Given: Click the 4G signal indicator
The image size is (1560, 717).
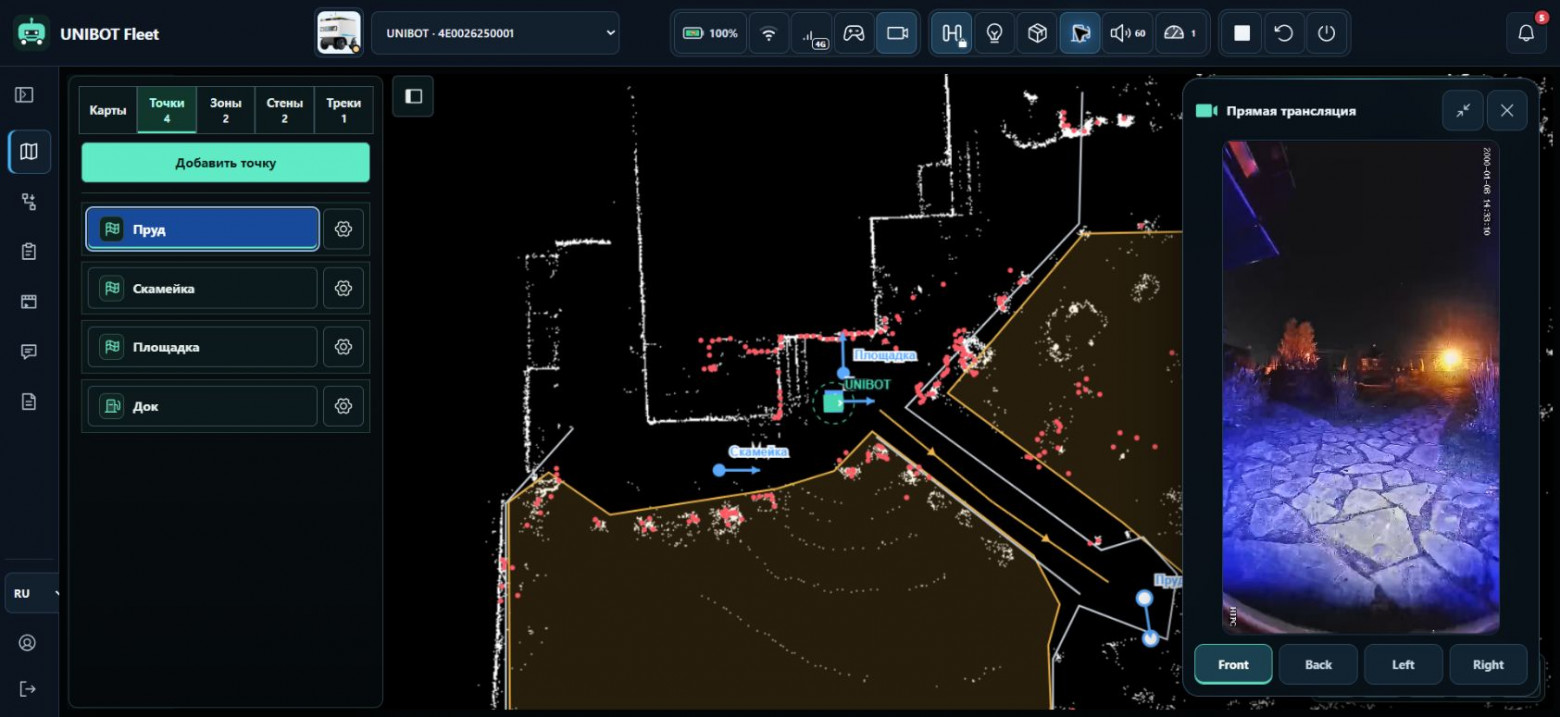Looking at the screenshot, I should [x=811, y=33].
